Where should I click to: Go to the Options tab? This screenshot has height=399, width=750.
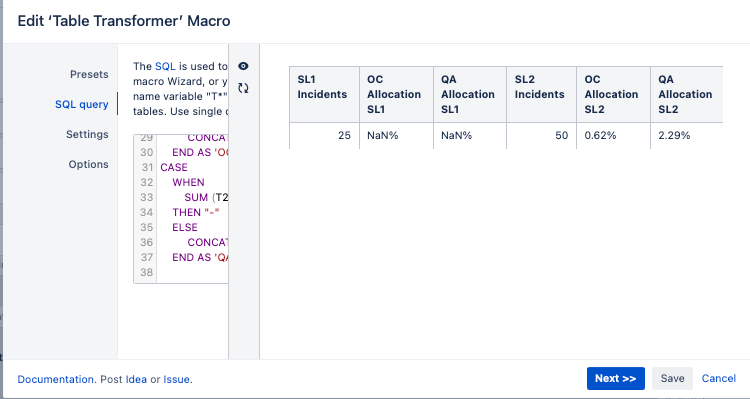click(x=88, y=164)
